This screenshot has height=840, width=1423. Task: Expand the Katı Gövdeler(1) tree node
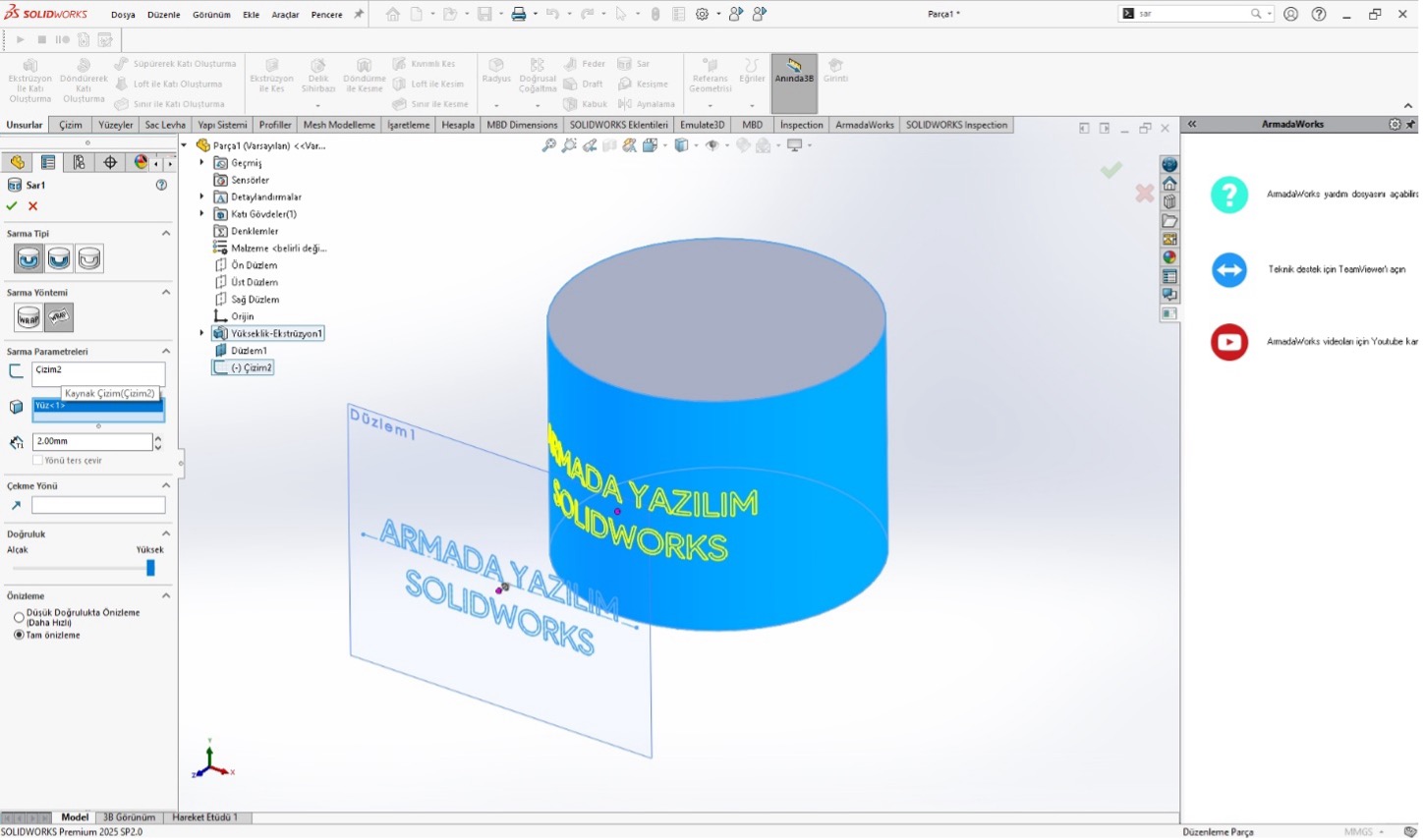click(x=202, y=214)
